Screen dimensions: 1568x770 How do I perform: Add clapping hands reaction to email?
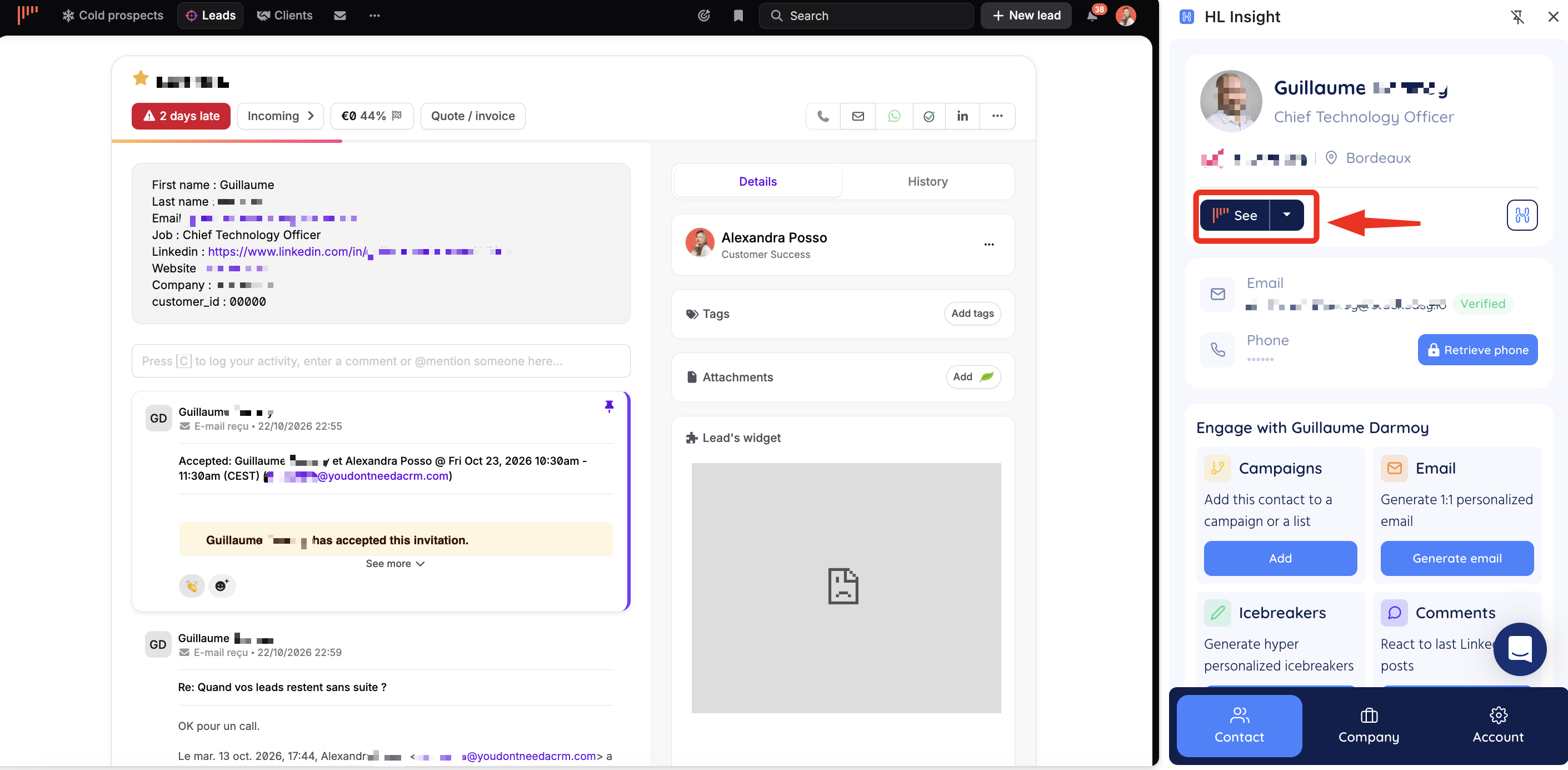click(x=192, y=585)
